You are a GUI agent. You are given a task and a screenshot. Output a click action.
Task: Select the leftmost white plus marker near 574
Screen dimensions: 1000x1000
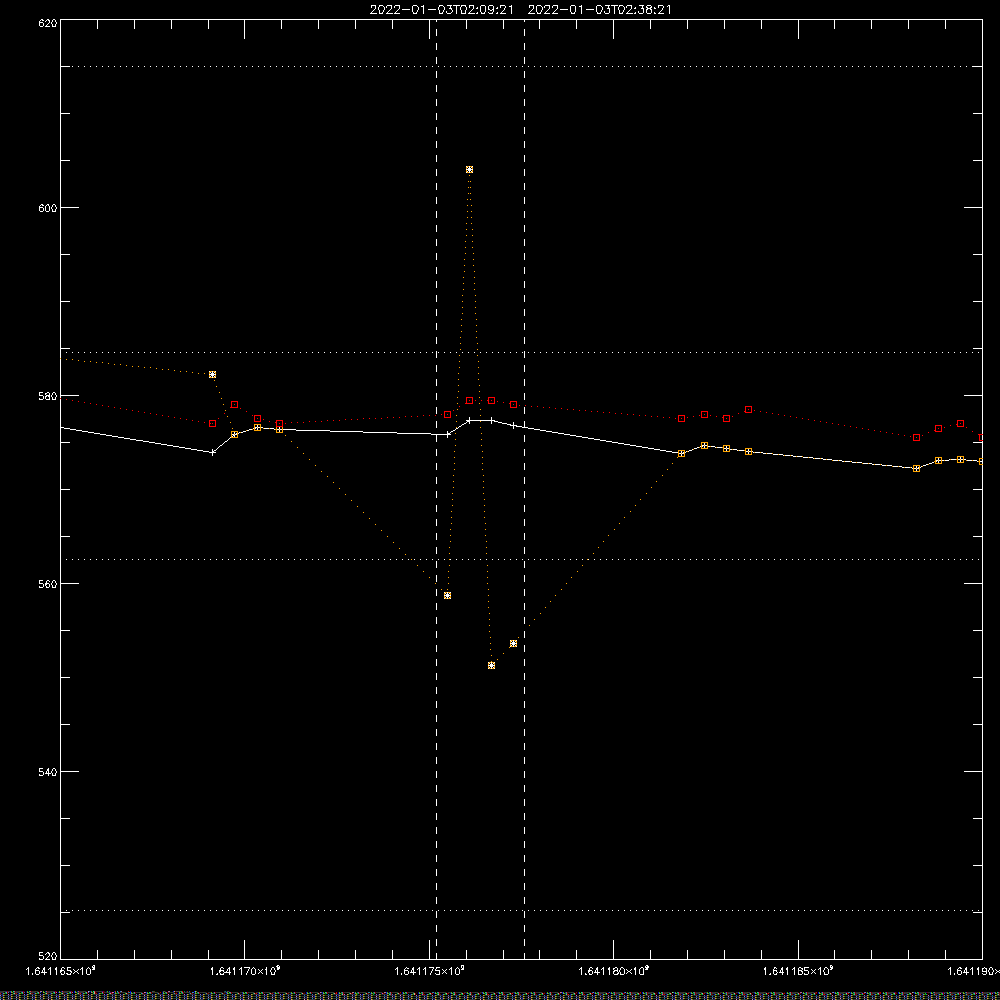click(x=212, y=452)
